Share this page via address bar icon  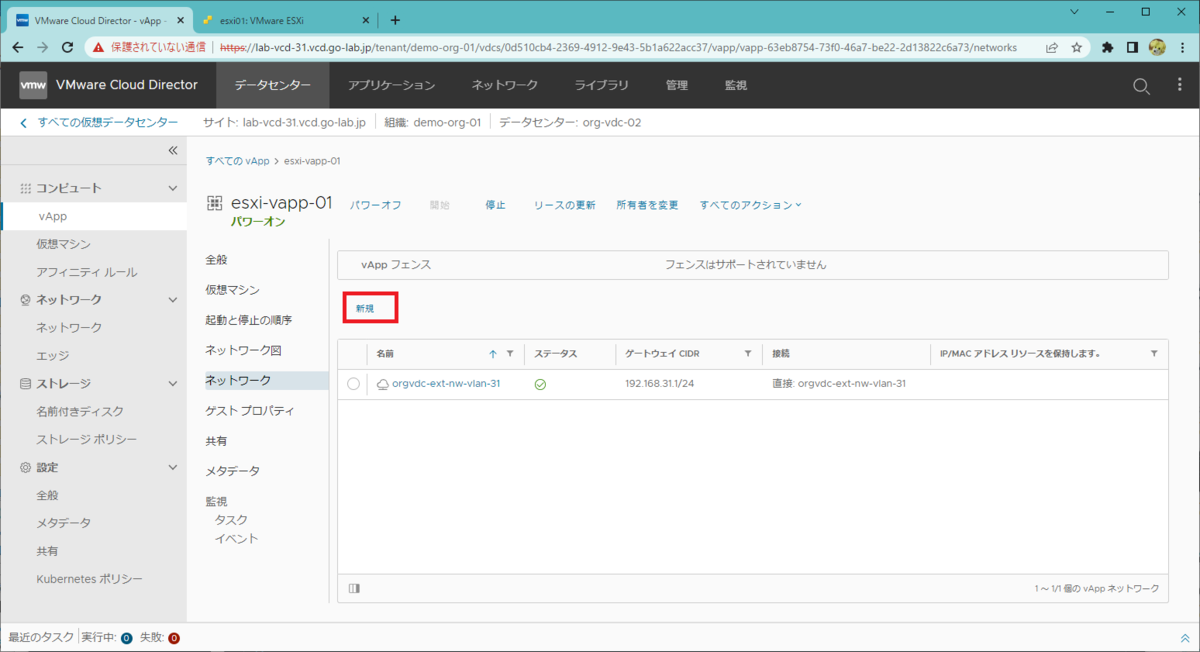1052,47
